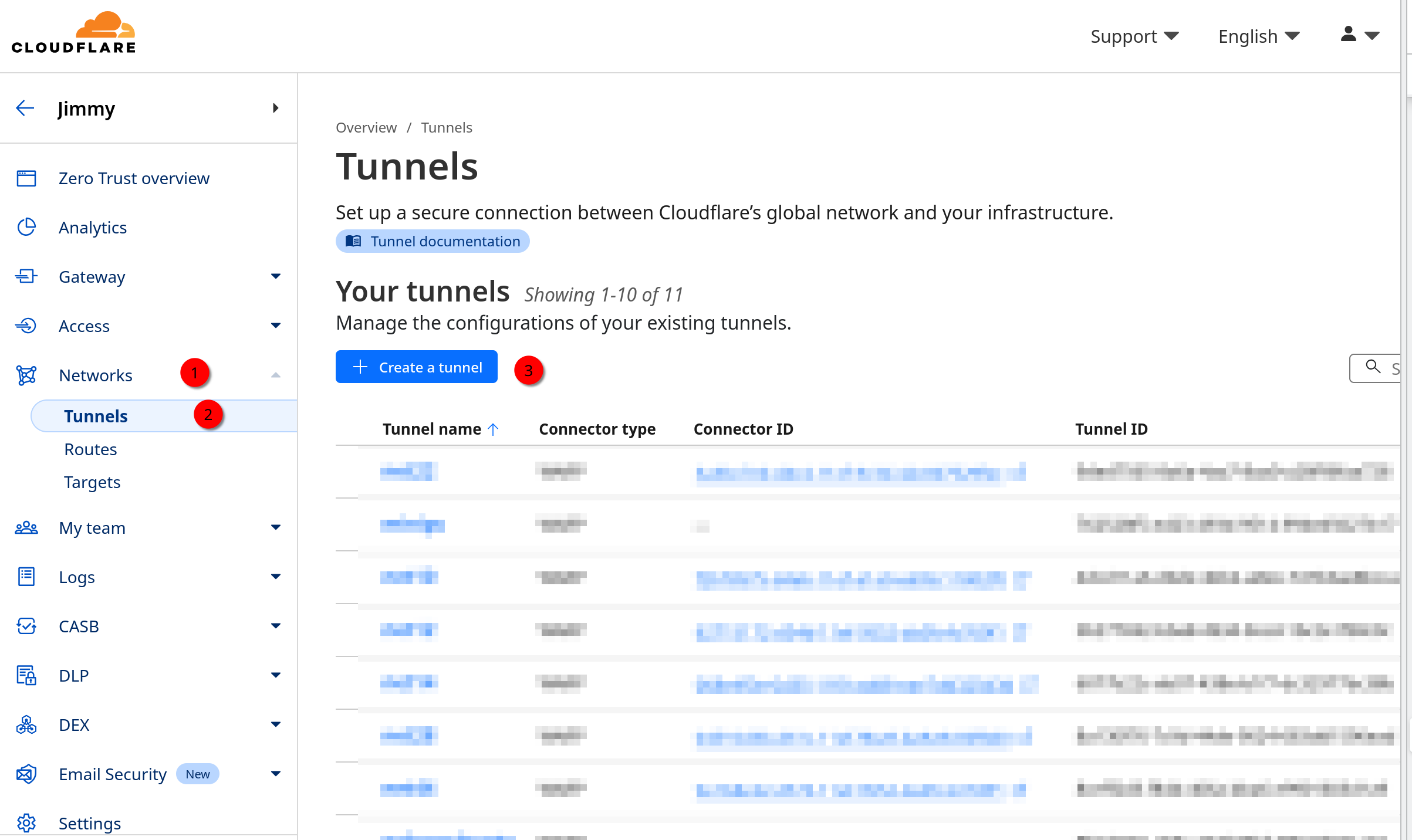The image size is (1412, 840).
Task: Select Tunnels in the Networks submenu
Action: pos(164,416)
